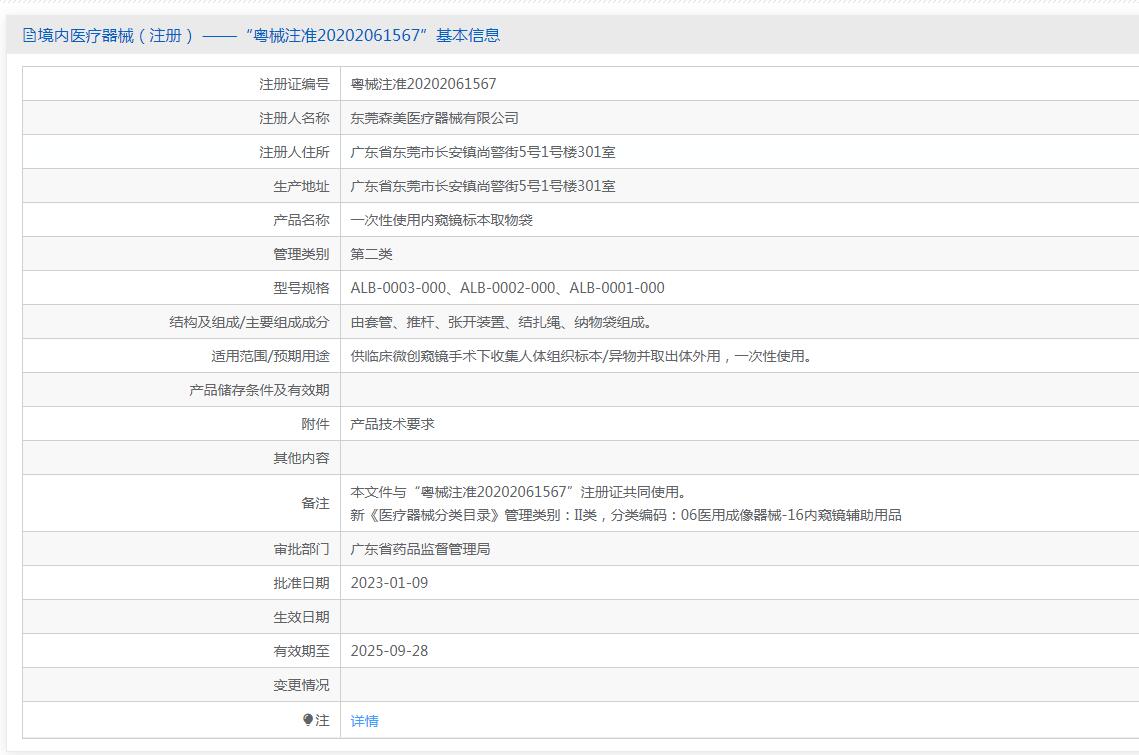Click the 结构及组成/主要组成成分 label
Viewport: 1139px width, 755px height.
point(249,322)
